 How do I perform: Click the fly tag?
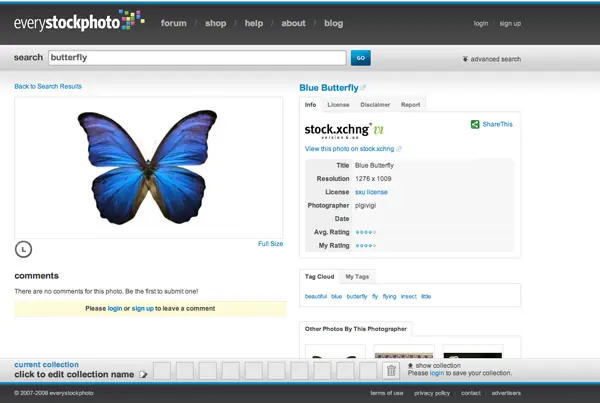coord(375,297)
